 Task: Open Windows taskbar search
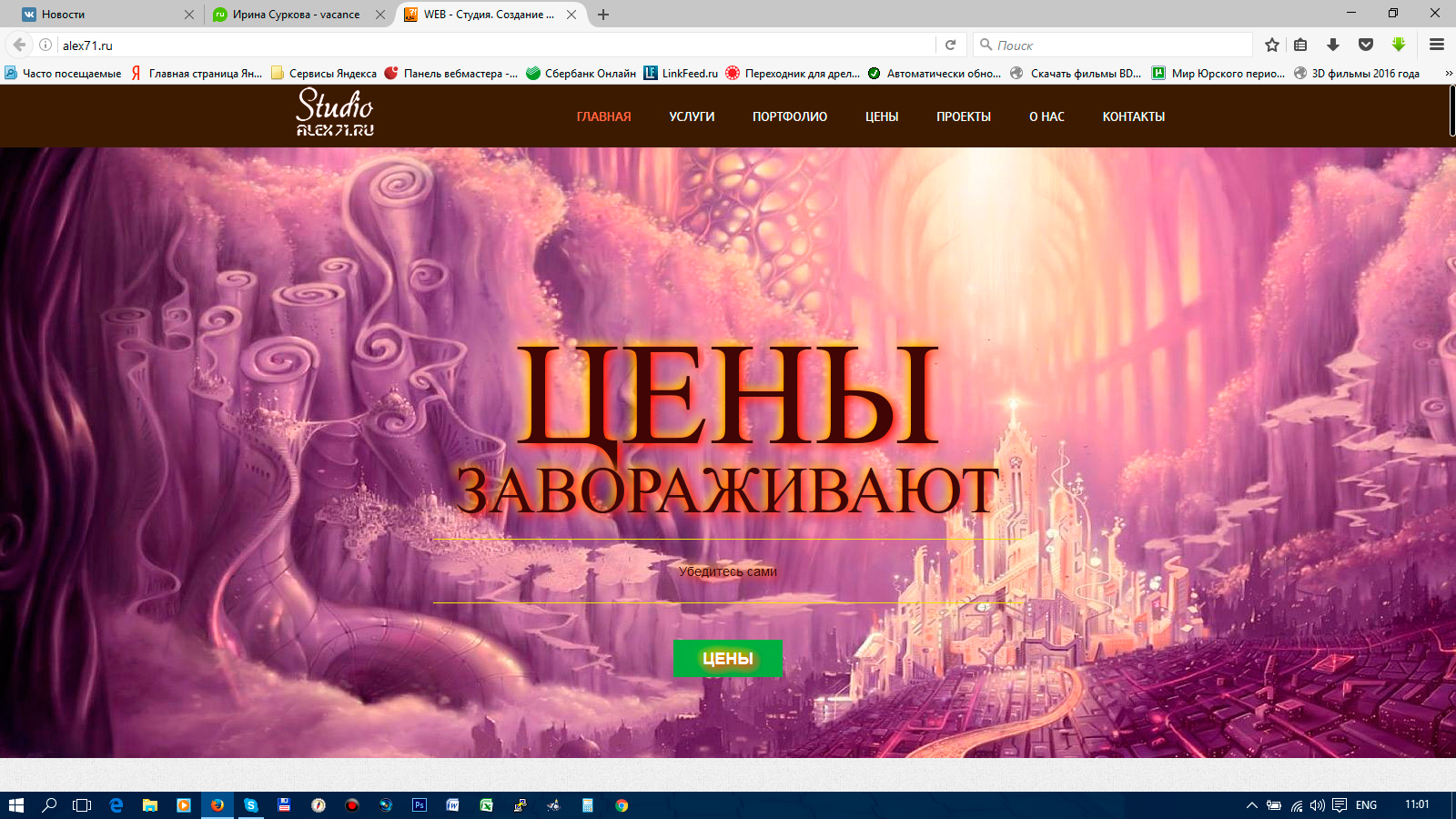(49, 805)
